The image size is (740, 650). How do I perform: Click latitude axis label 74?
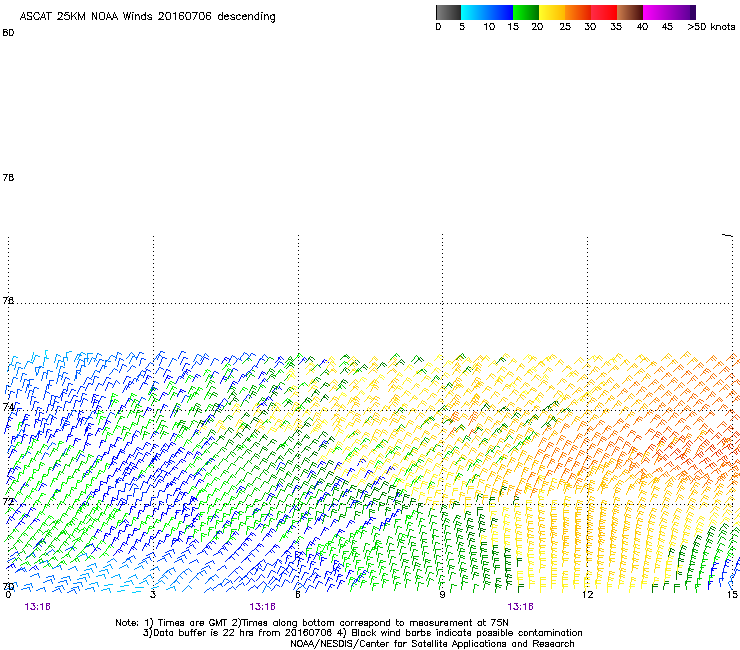[8, 406]
